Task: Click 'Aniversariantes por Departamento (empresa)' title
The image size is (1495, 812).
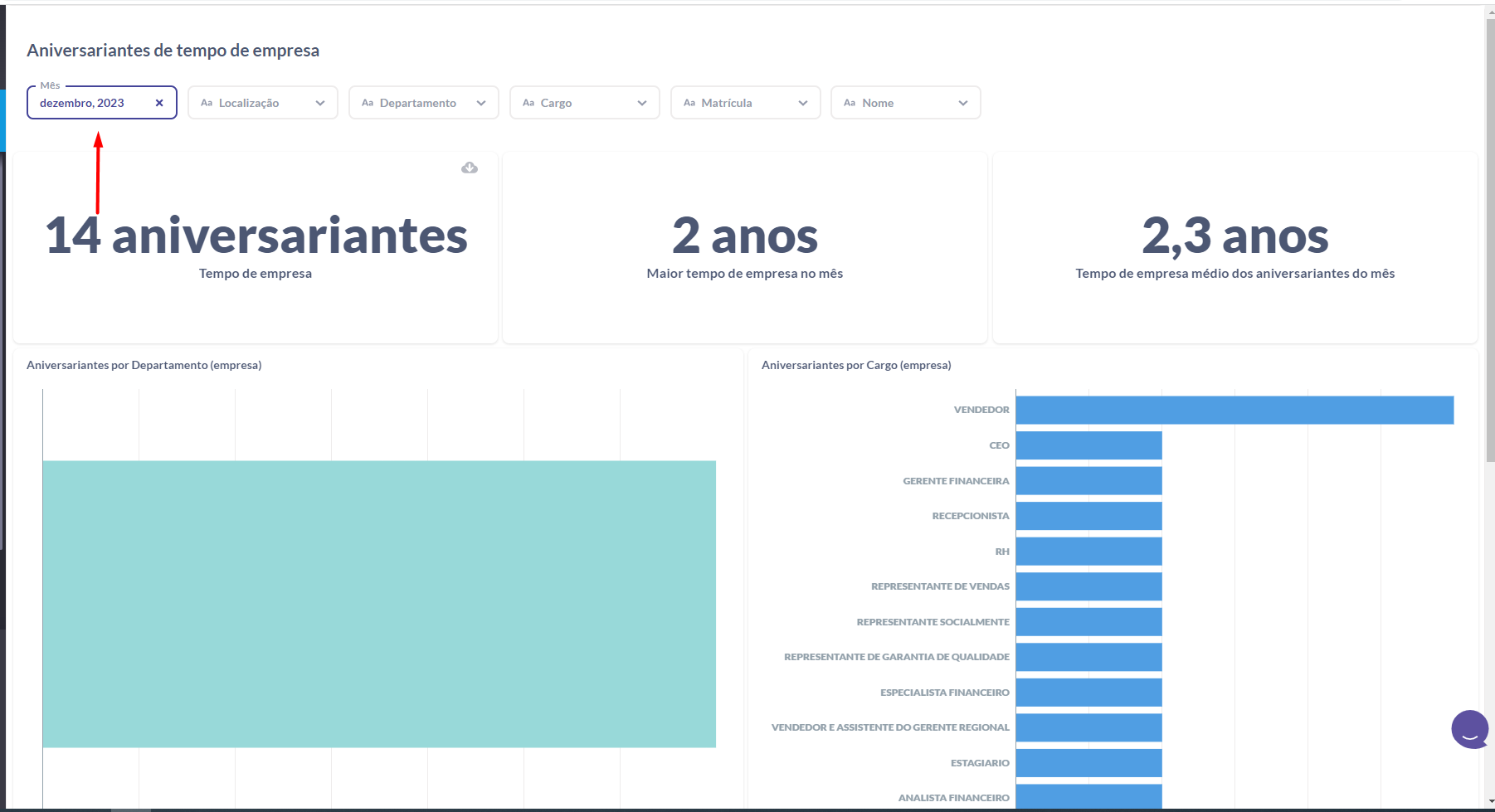Action: [144, 365]
